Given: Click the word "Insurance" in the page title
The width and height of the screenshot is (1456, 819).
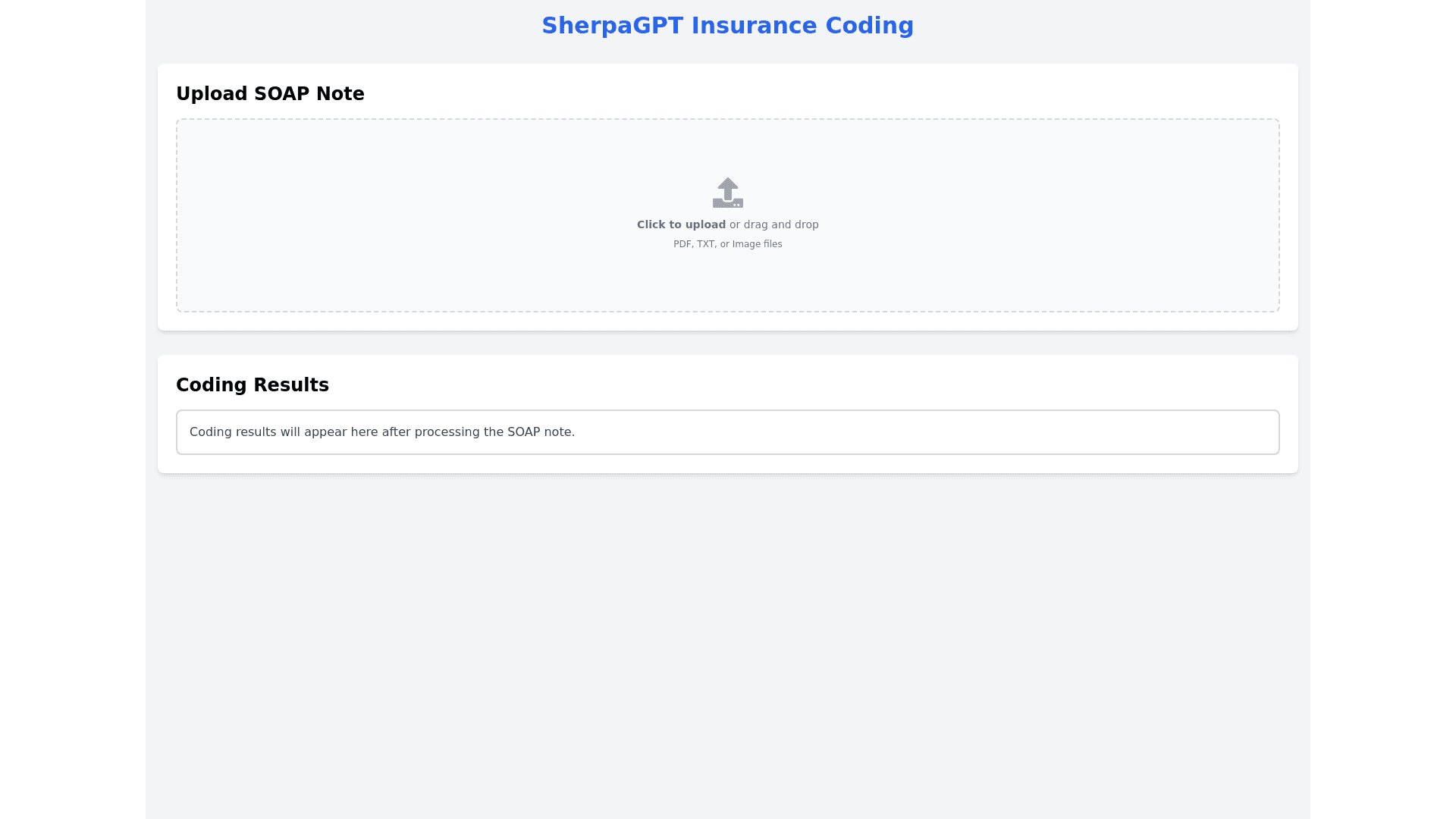Looking at the screenshot, I should 754,26.
